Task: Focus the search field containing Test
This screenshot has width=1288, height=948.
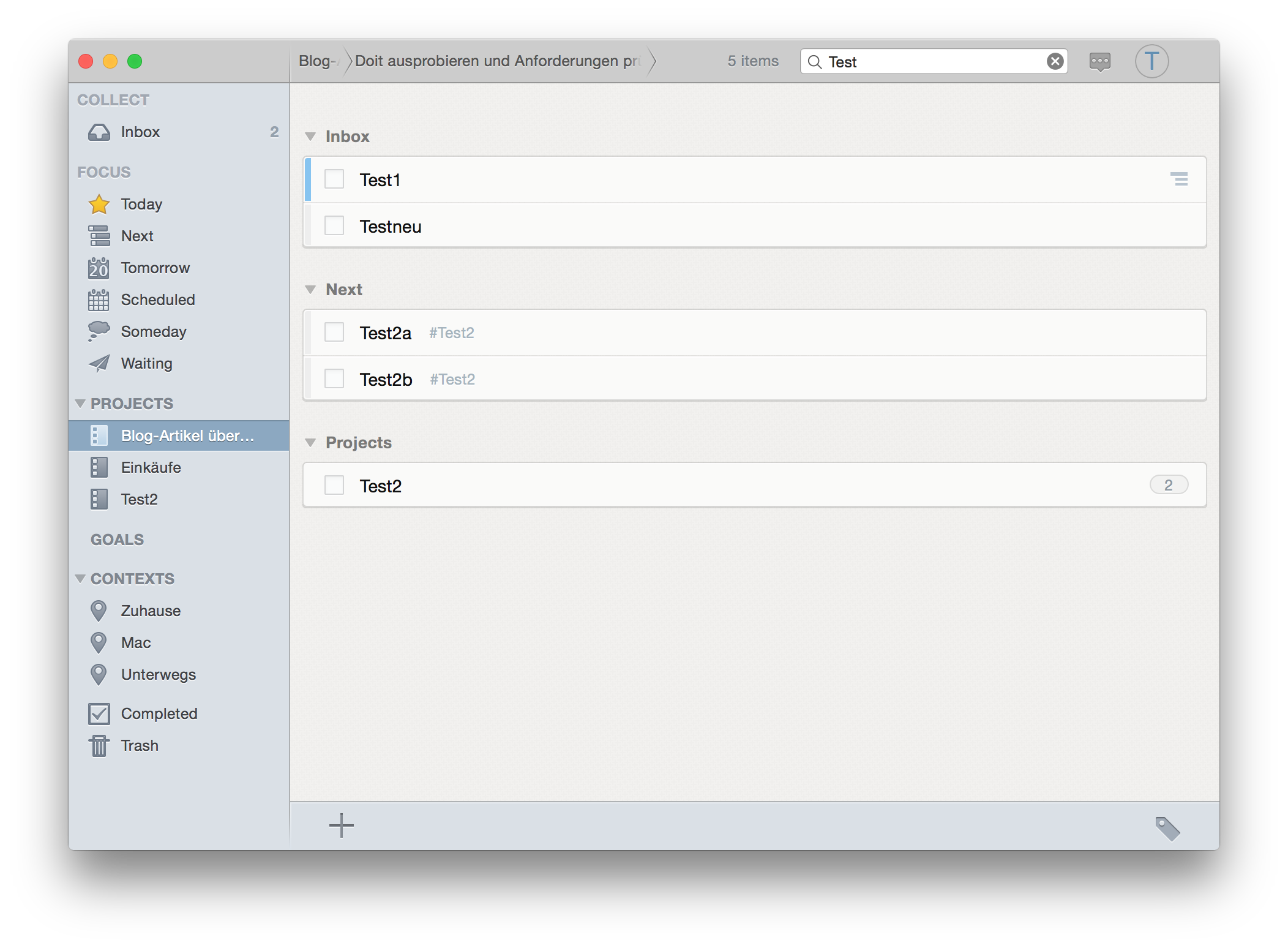Action: click(934, 62)
